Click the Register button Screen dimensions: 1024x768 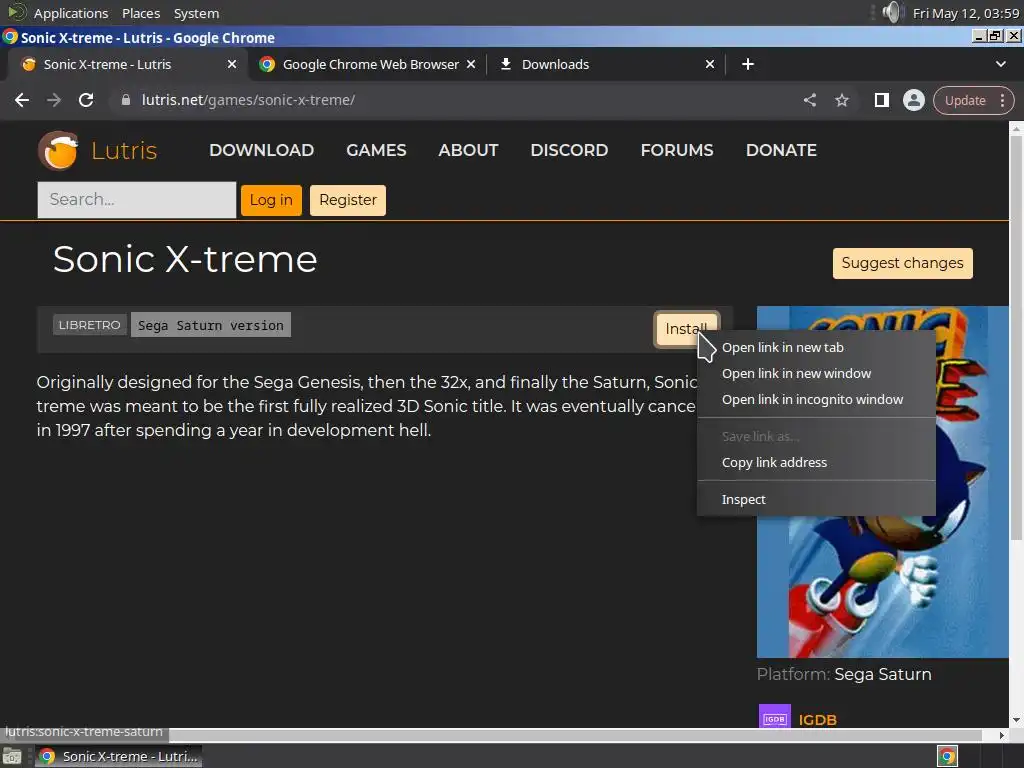click(347, 200)
